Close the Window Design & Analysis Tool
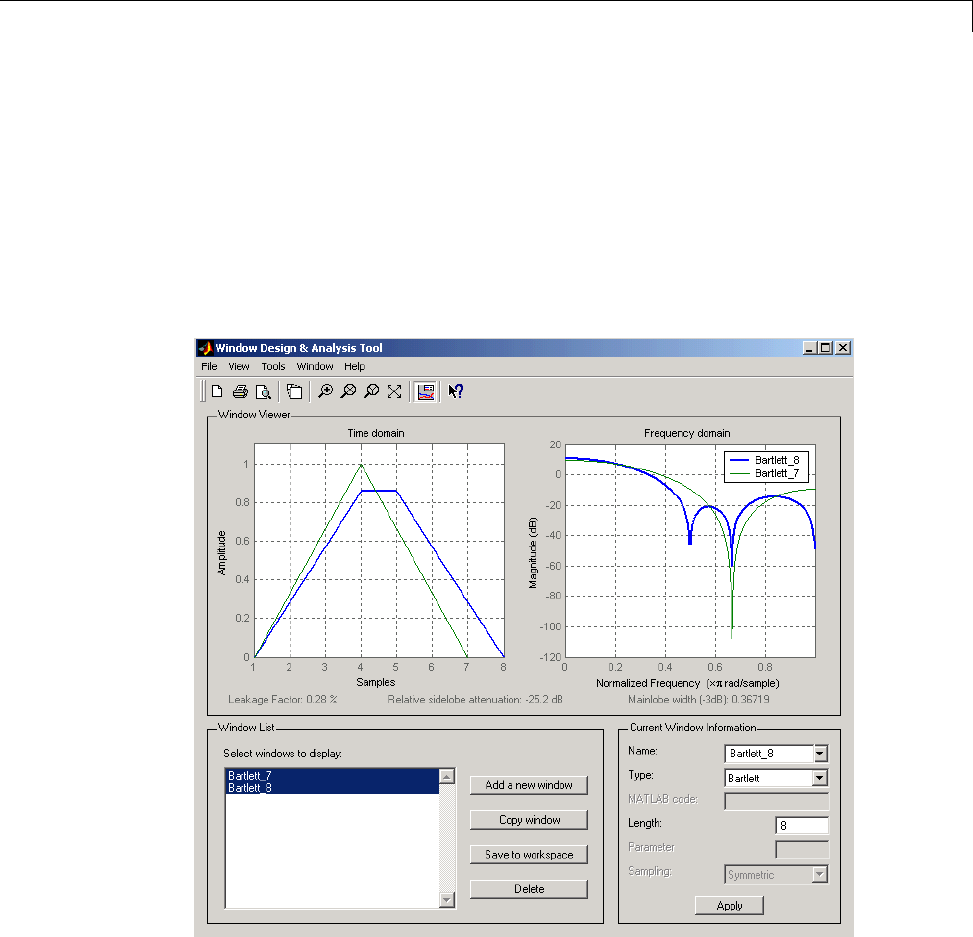Image resolution: width=973 pixels, height=937 pixels. [843, 348]
